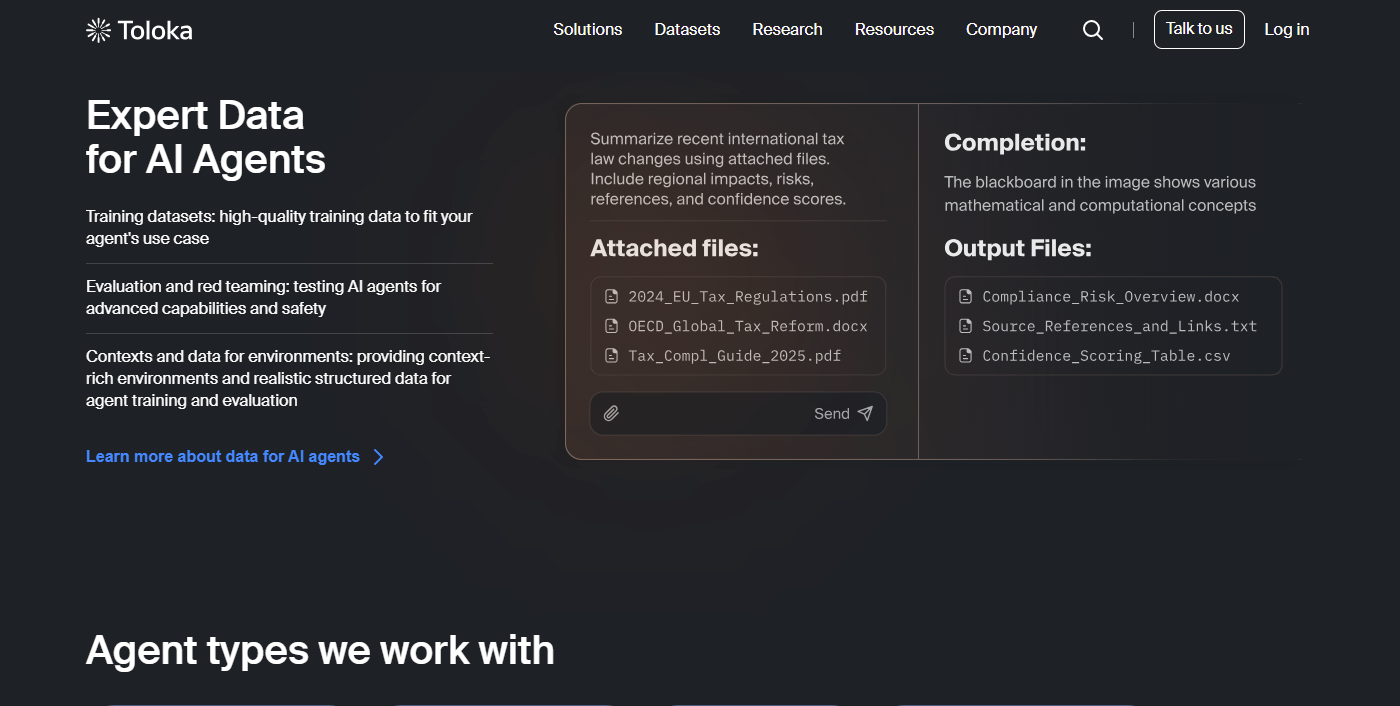Open the Solutions dropdown menu
Screen dimensions: 1400x706
coord(587,29)
